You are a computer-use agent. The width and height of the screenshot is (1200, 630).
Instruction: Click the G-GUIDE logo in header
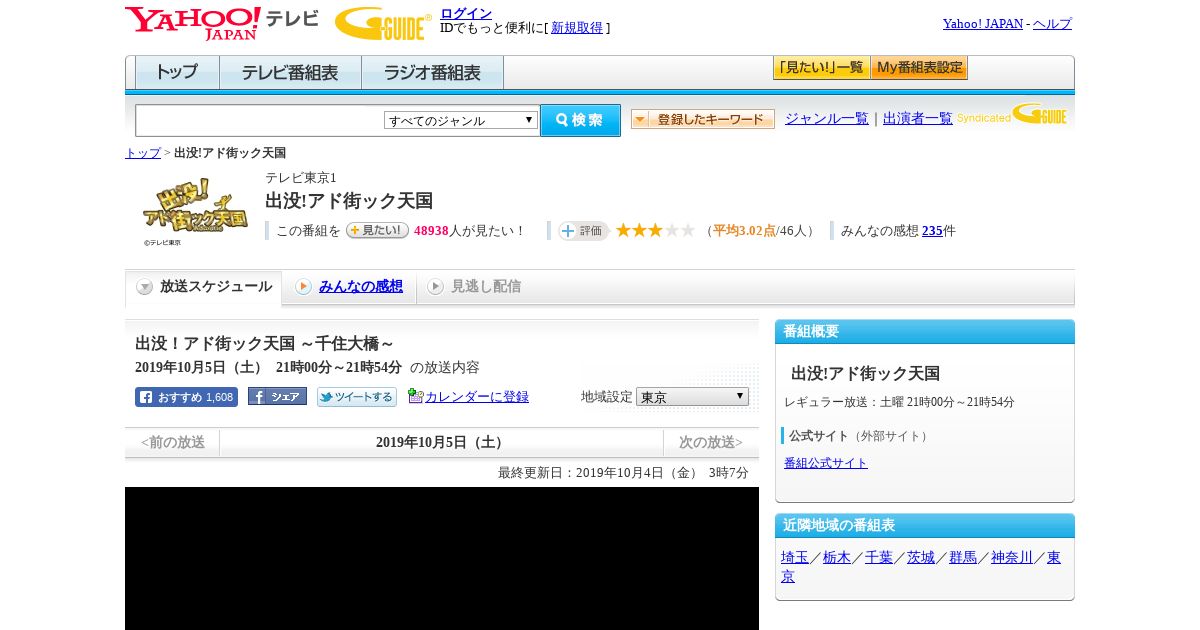point(383,24)
